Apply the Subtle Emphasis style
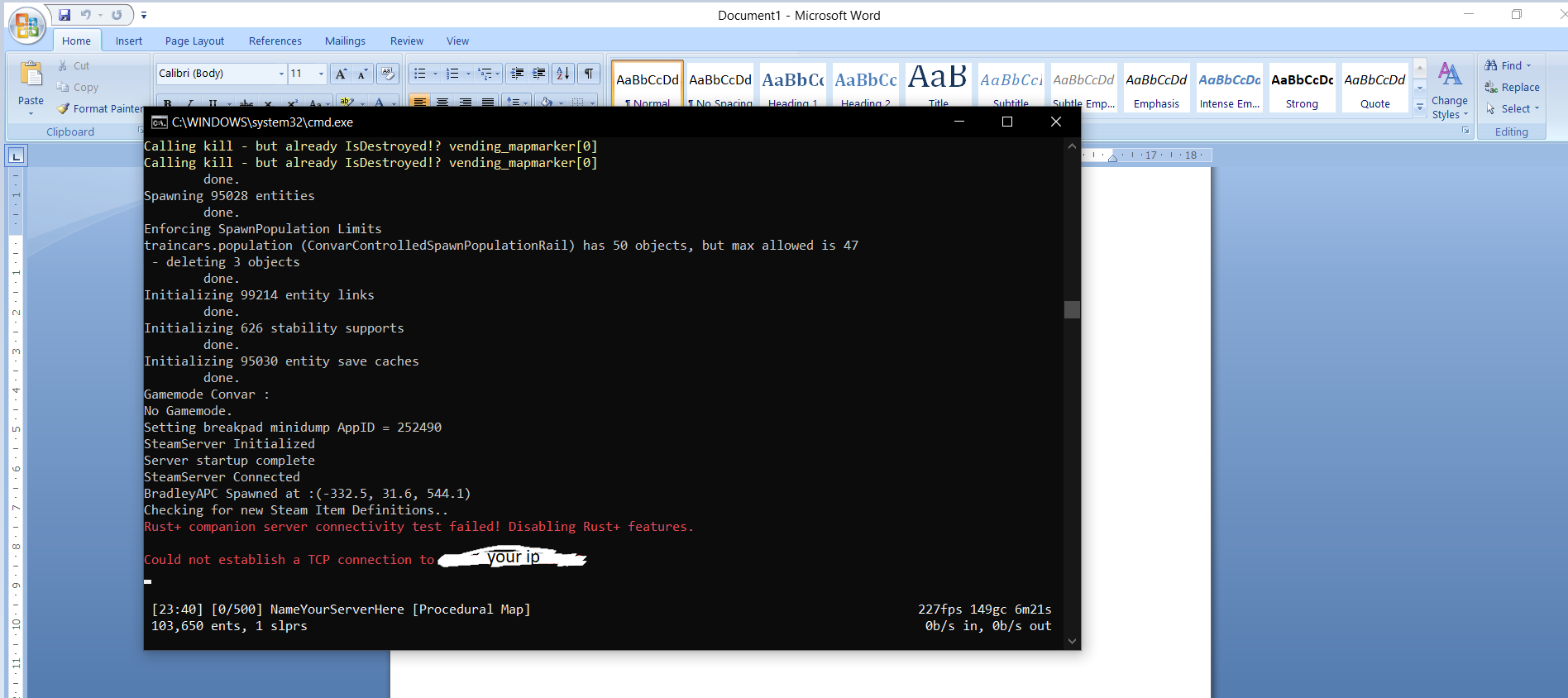 coord(1084,85)
